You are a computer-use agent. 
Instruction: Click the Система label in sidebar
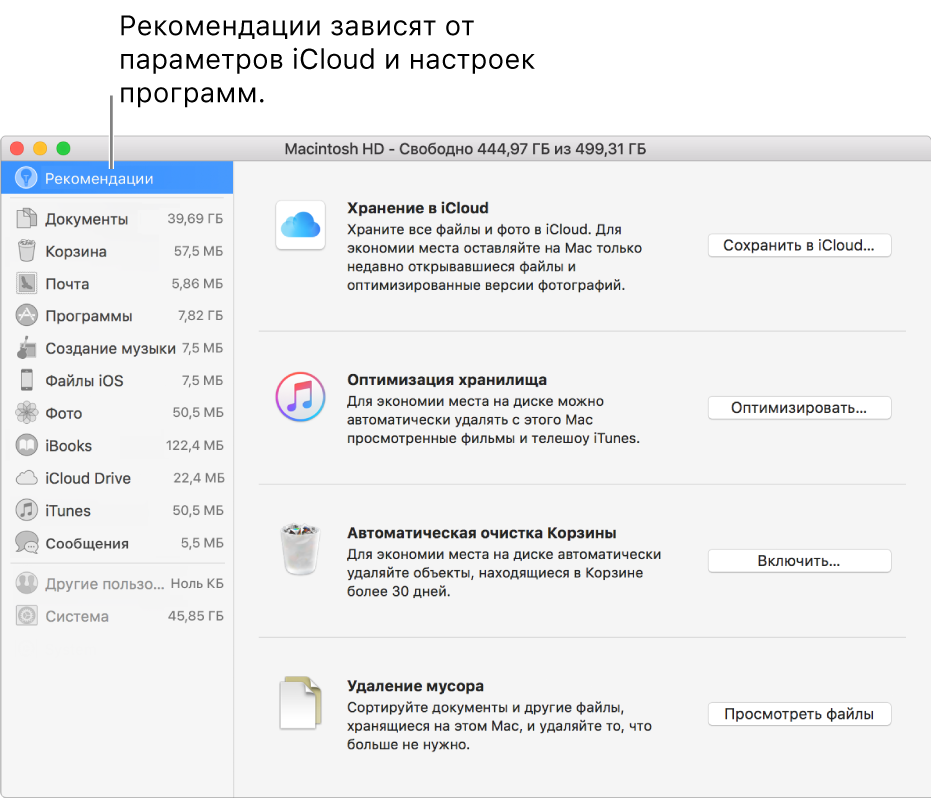point(77,616)
